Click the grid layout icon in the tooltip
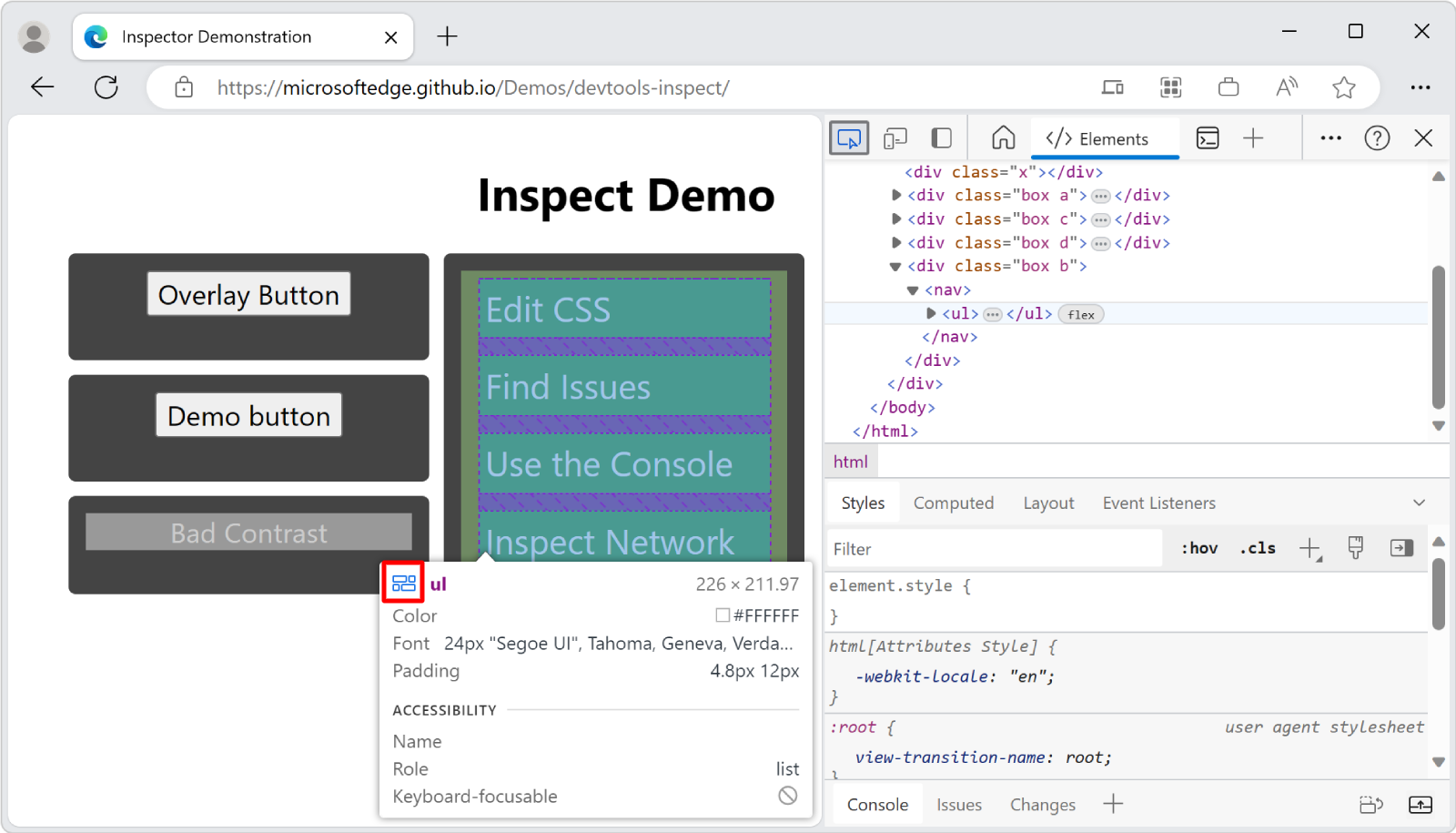 (x=404, y=584)
